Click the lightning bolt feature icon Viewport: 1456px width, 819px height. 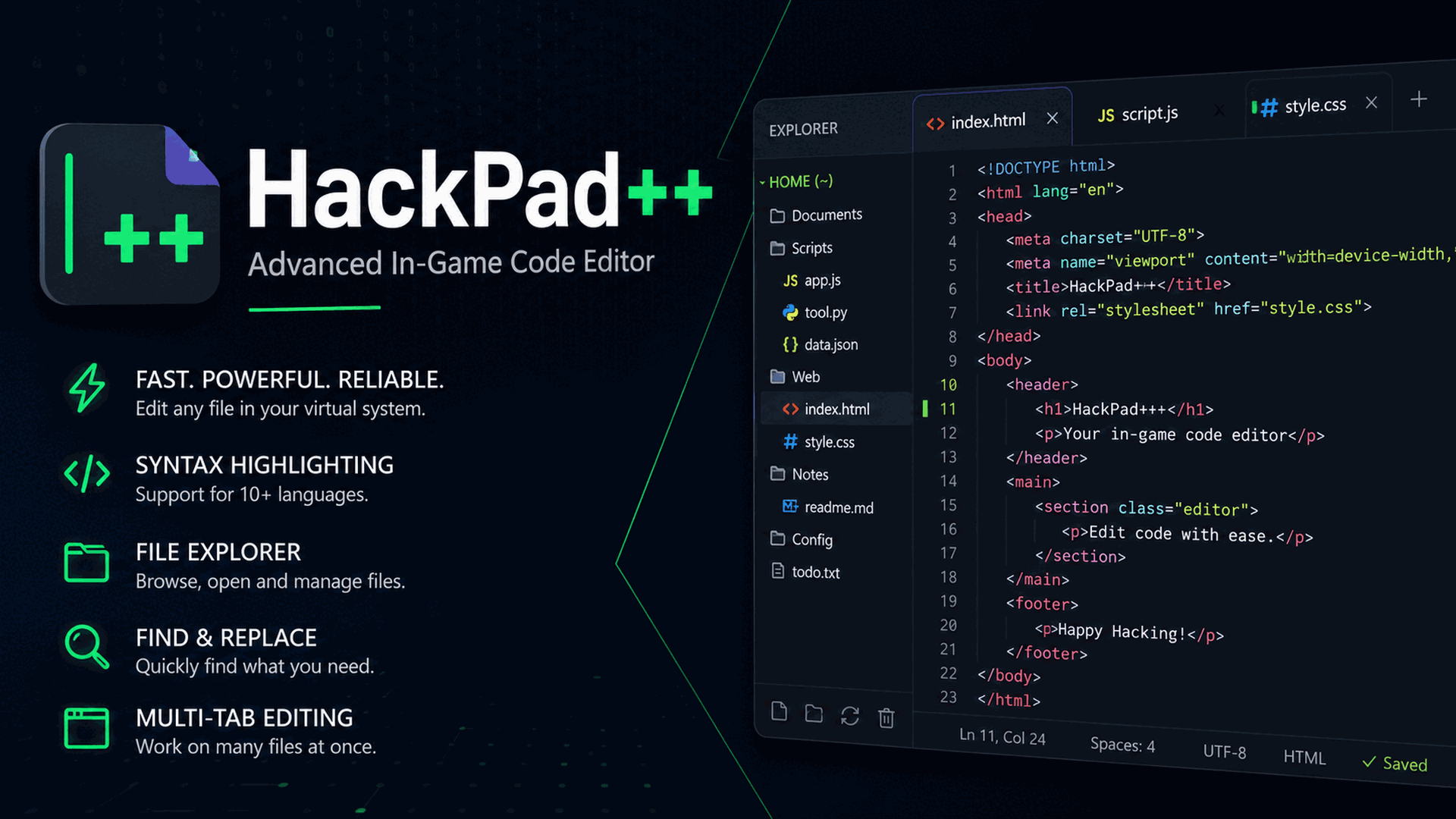[87, 388]
